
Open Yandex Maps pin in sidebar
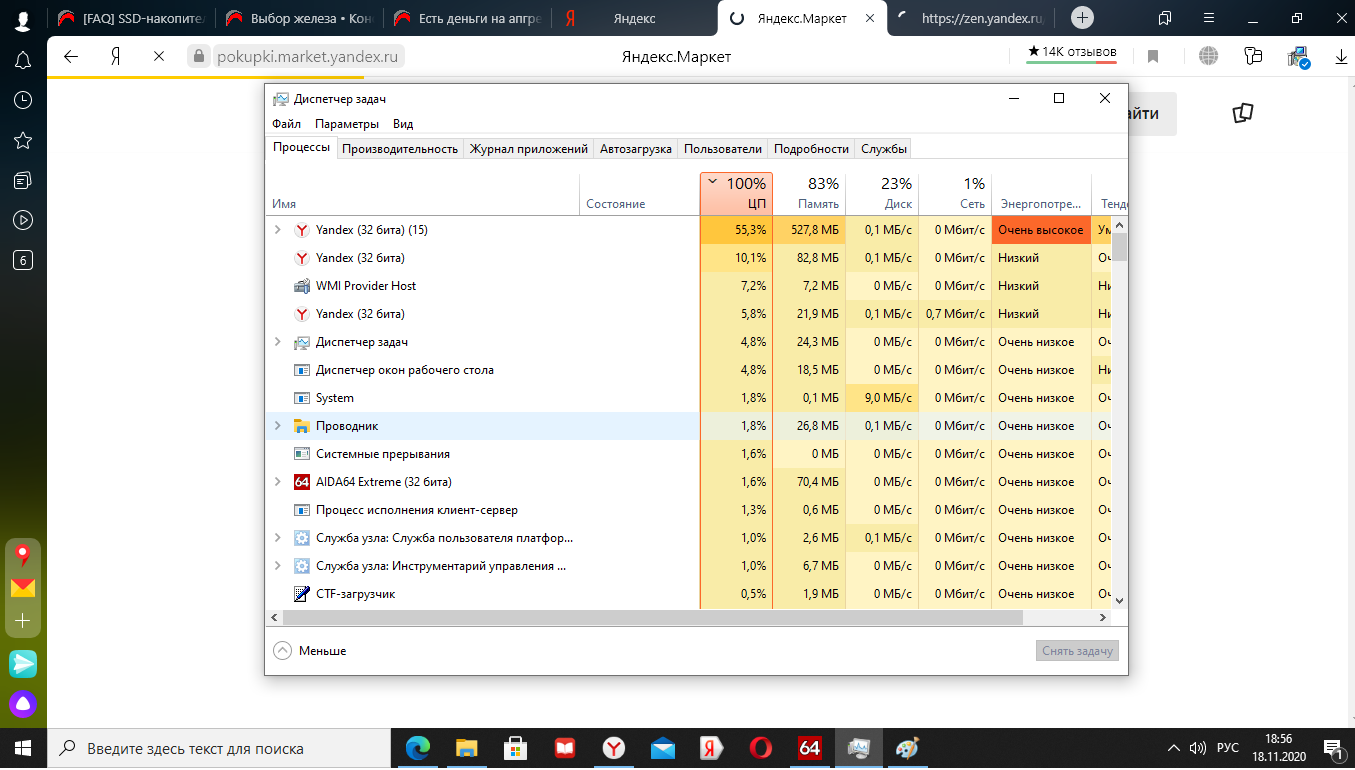tap(22, 555)
